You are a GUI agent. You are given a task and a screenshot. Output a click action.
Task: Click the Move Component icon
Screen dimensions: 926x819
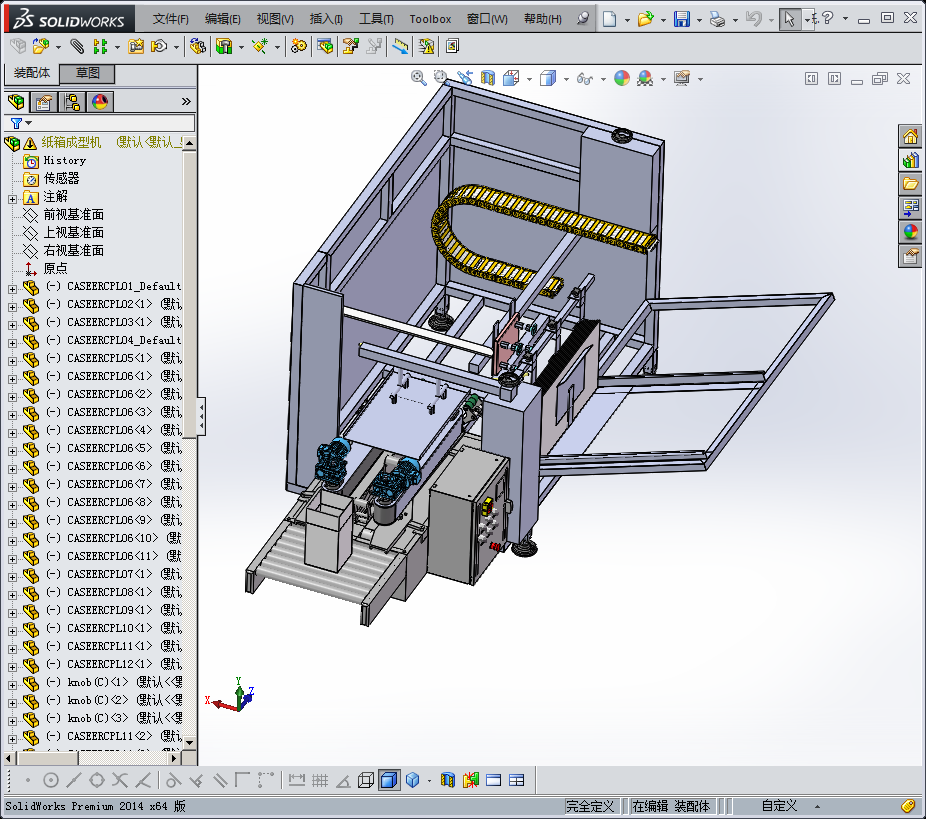[159, 46]
